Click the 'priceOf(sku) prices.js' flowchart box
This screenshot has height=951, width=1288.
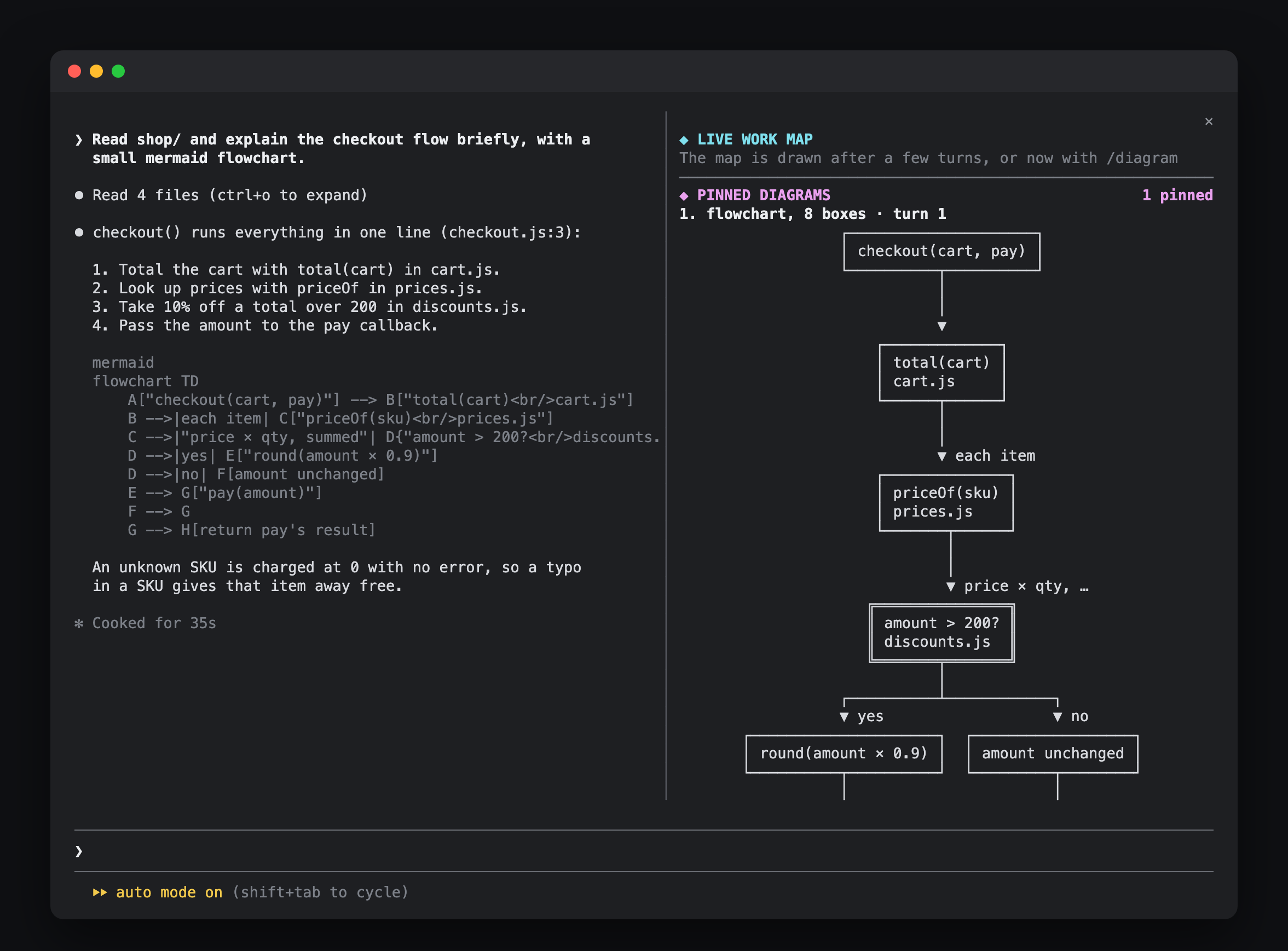tap(946, 502)
